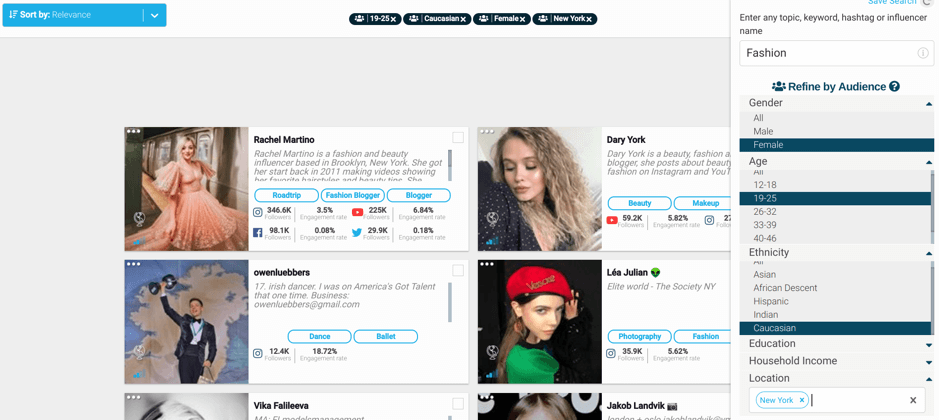
Task: Click the Refine by Audience help icon
Action: click(894, 86)
